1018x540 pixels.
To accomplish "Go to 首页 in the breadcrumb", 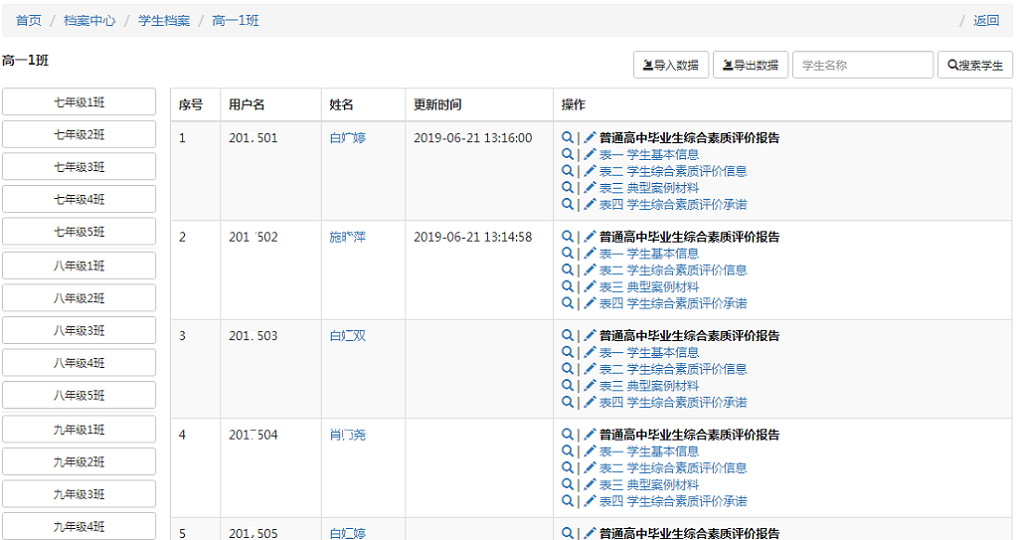I will [x=29, y=20].
